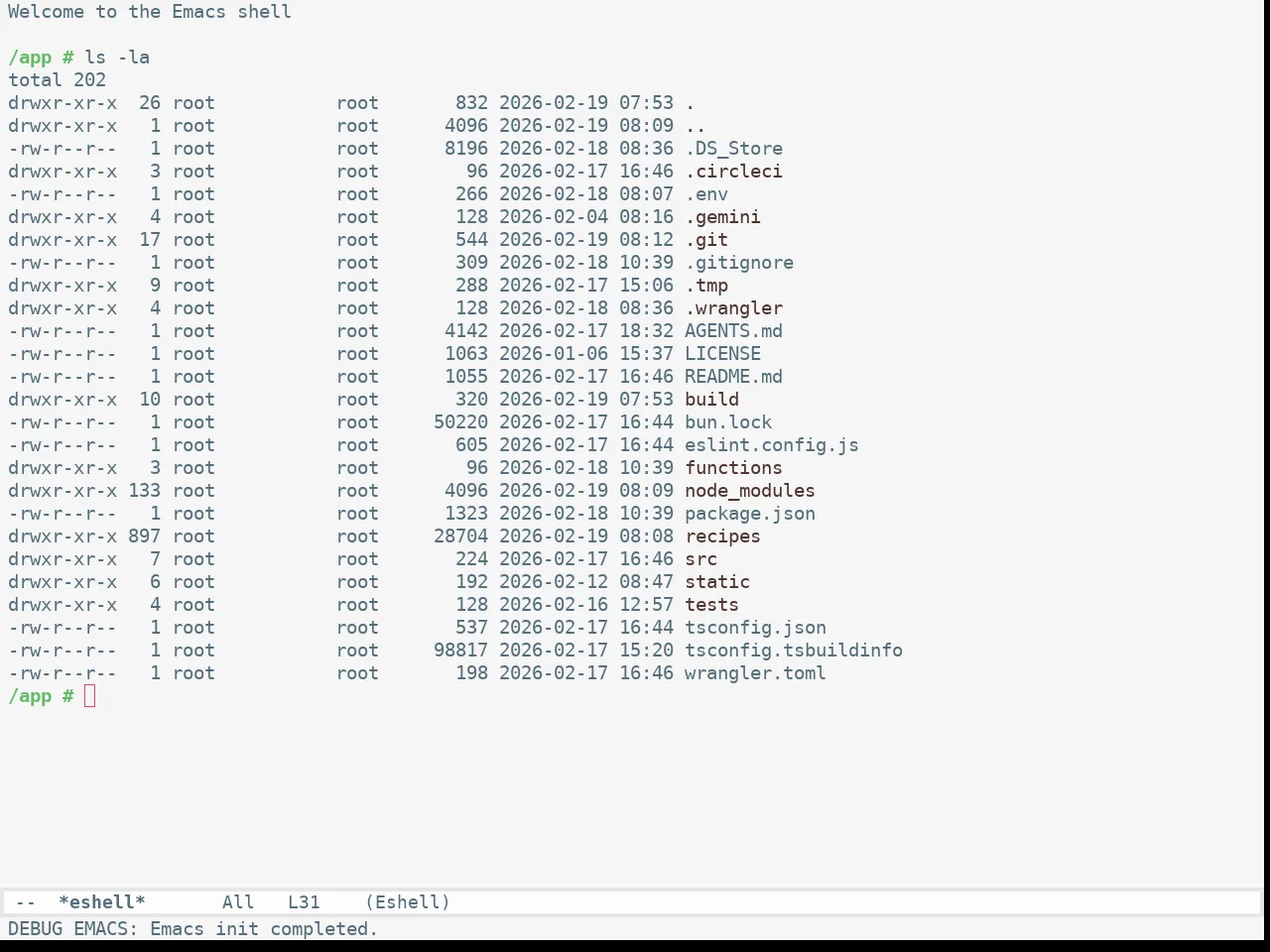Click size value 28704 in recipes row
The height and width of the screenshot is (952, 1270).
(461, 536)
